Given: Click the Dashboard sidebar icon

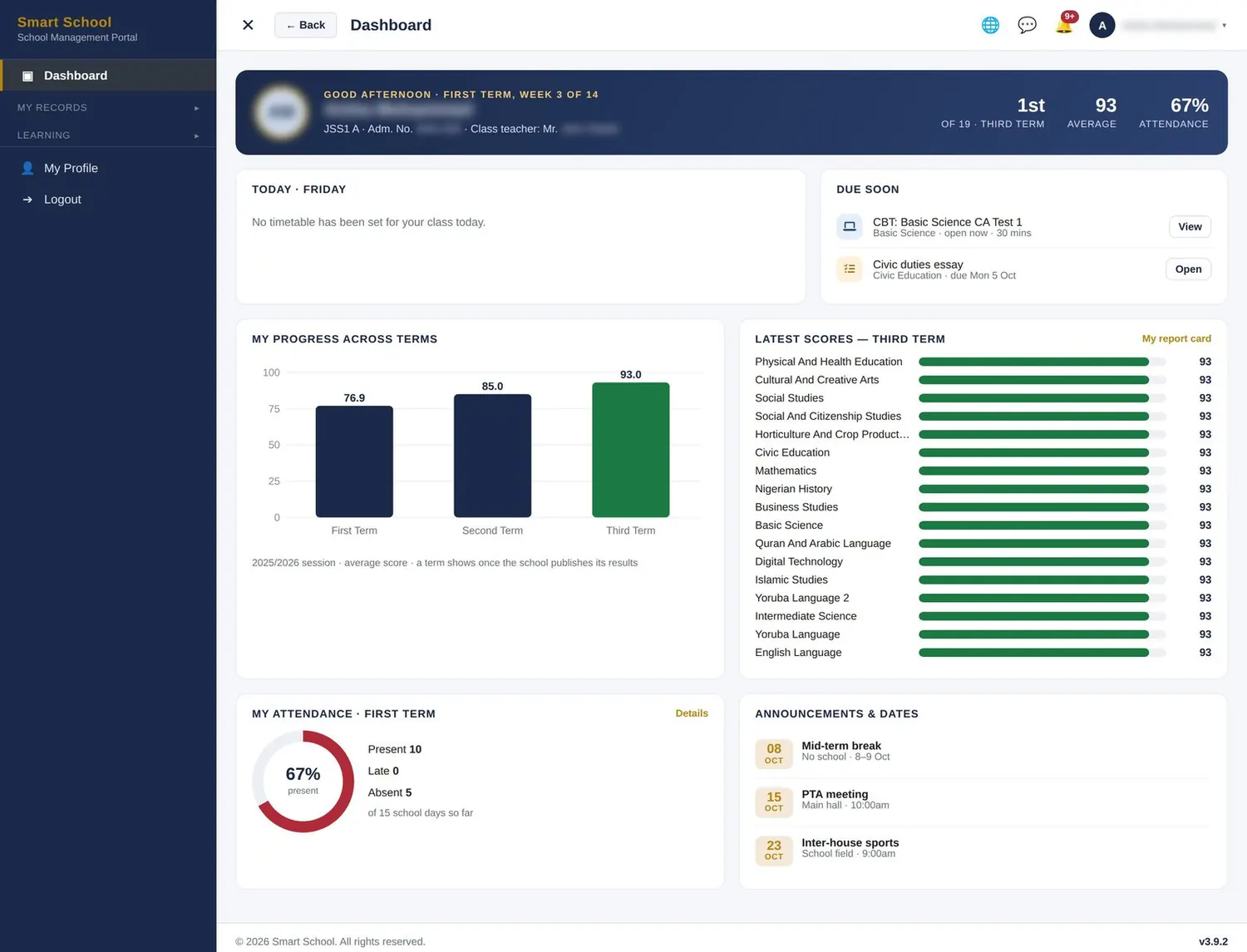Looking at the screenshot, I should point(27,76).
